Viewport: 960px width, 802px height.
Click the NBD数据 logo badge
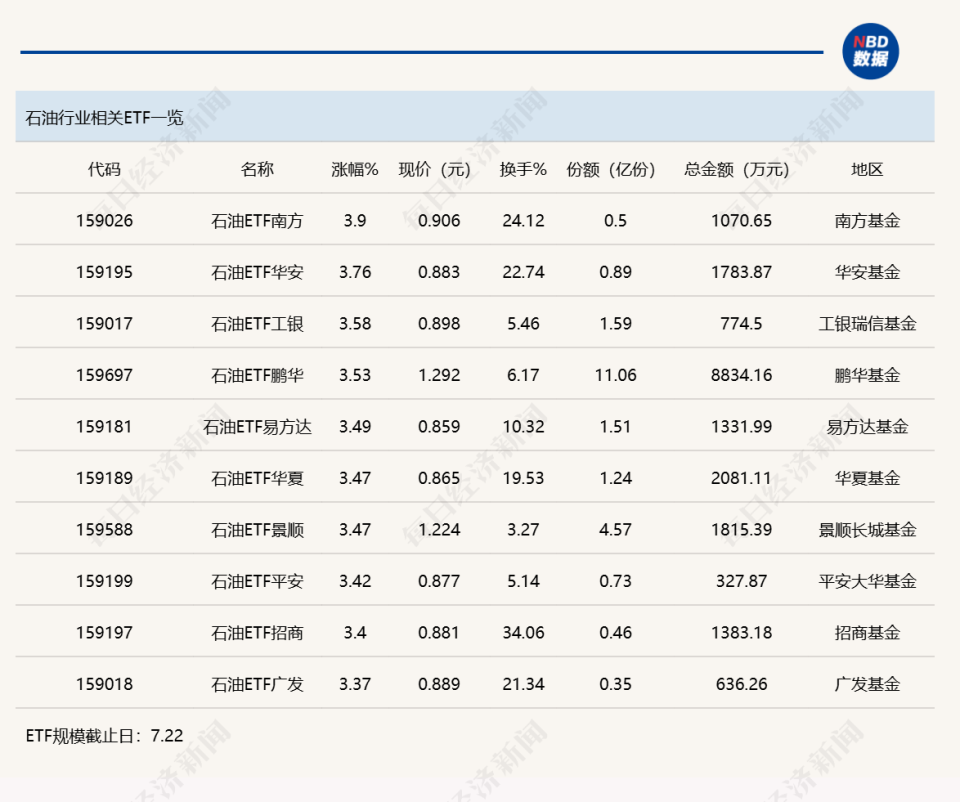[870, 51]
